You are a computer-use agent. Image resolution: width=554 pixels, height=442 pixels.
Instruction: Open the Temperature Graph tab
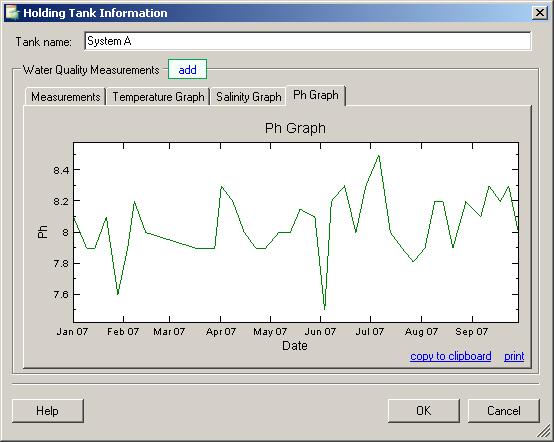(158, 97)
